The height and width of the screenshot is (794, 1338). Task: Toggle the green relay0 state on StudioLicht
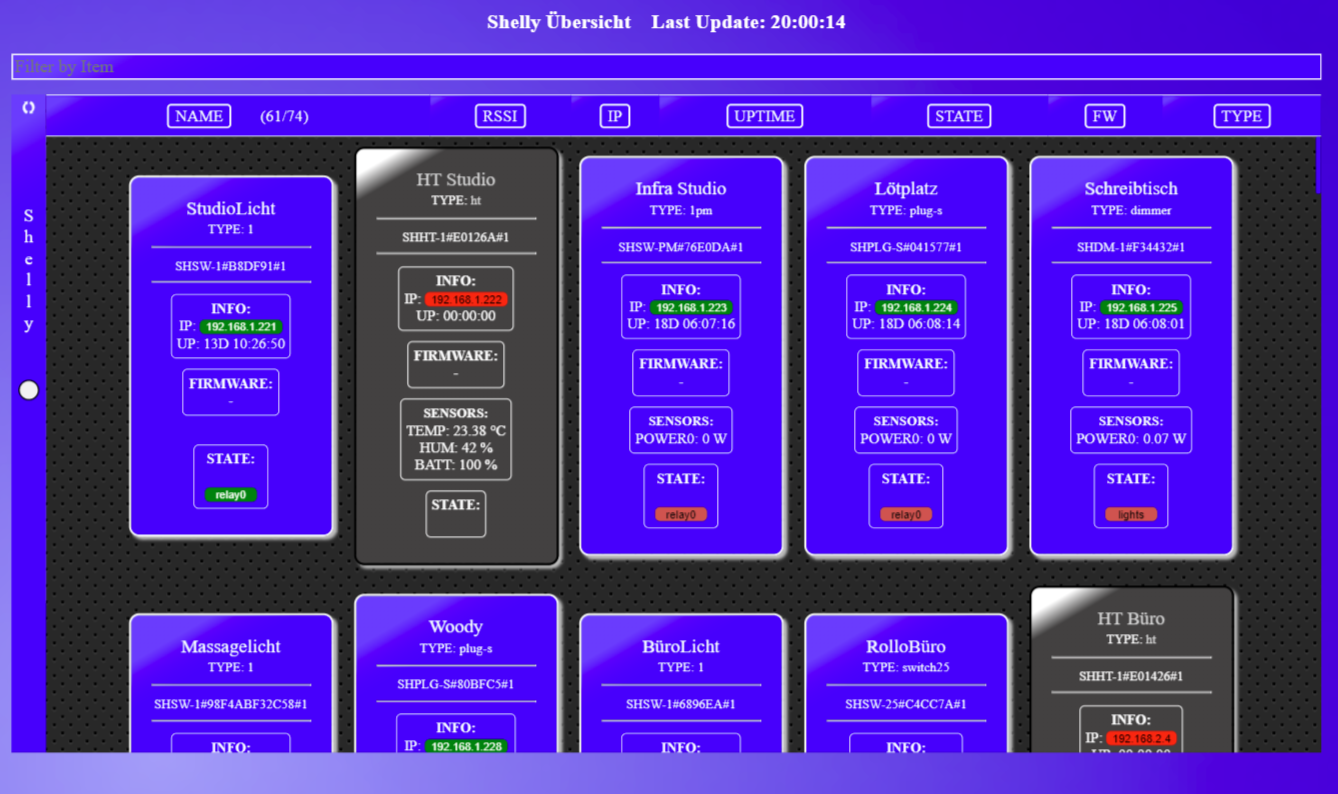click(x=231, y=495)
